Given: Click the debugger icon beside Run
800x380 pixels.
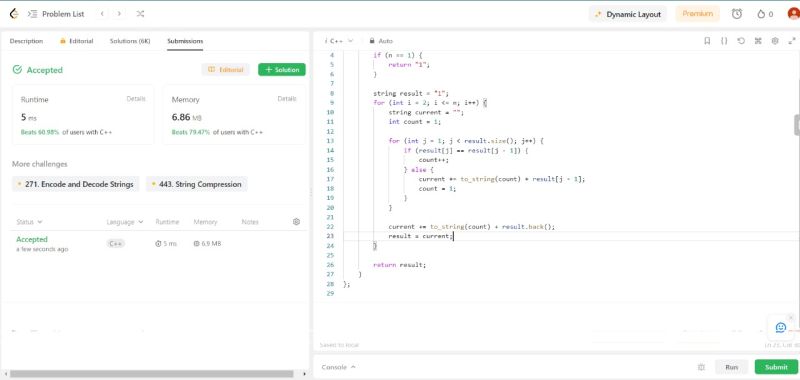Looking at the screenshot, I should [701, 367].
